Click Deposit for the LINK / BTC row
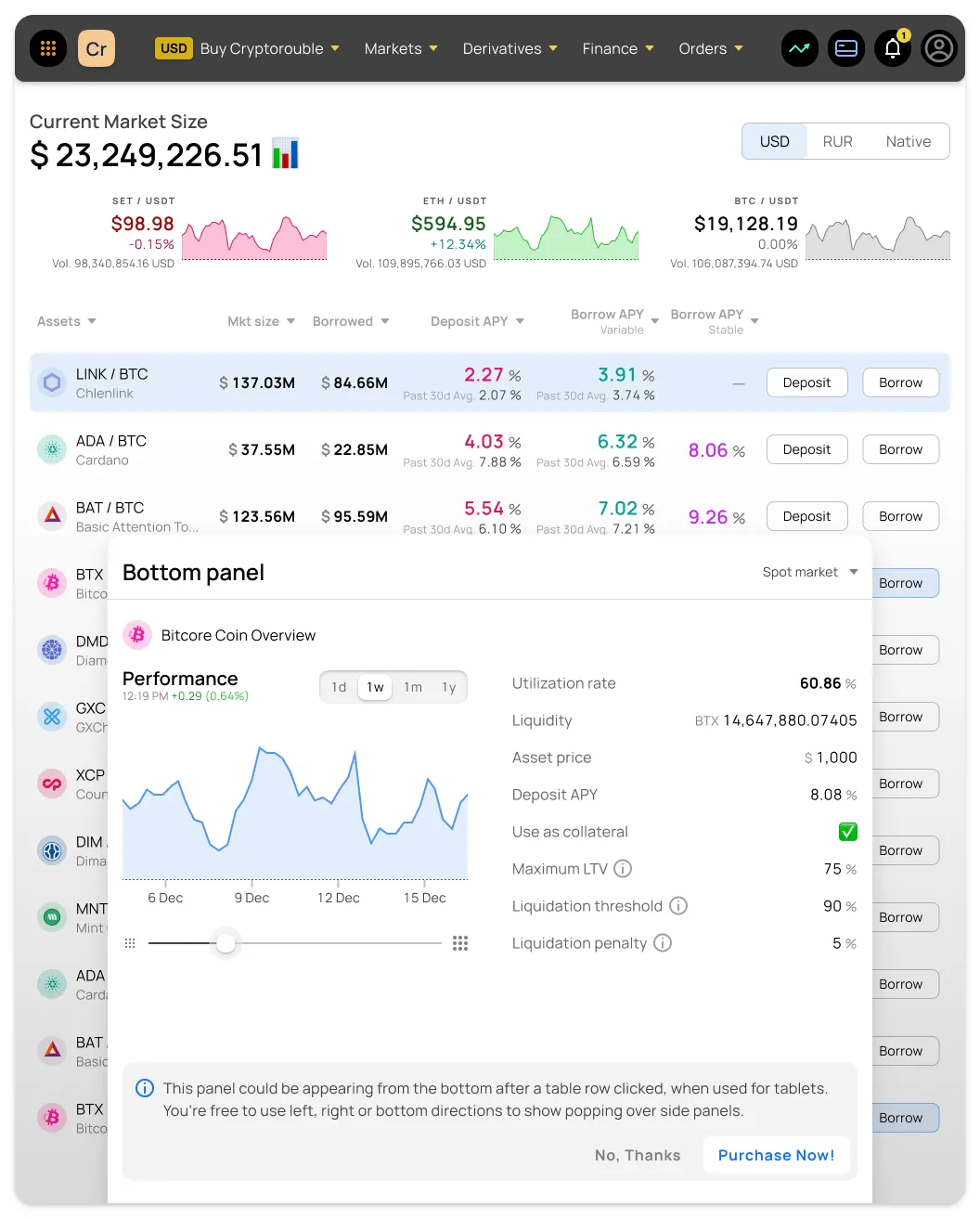The width and height of the screenshot is (980, 1218). pyautogui.click(x=806, y=382)
